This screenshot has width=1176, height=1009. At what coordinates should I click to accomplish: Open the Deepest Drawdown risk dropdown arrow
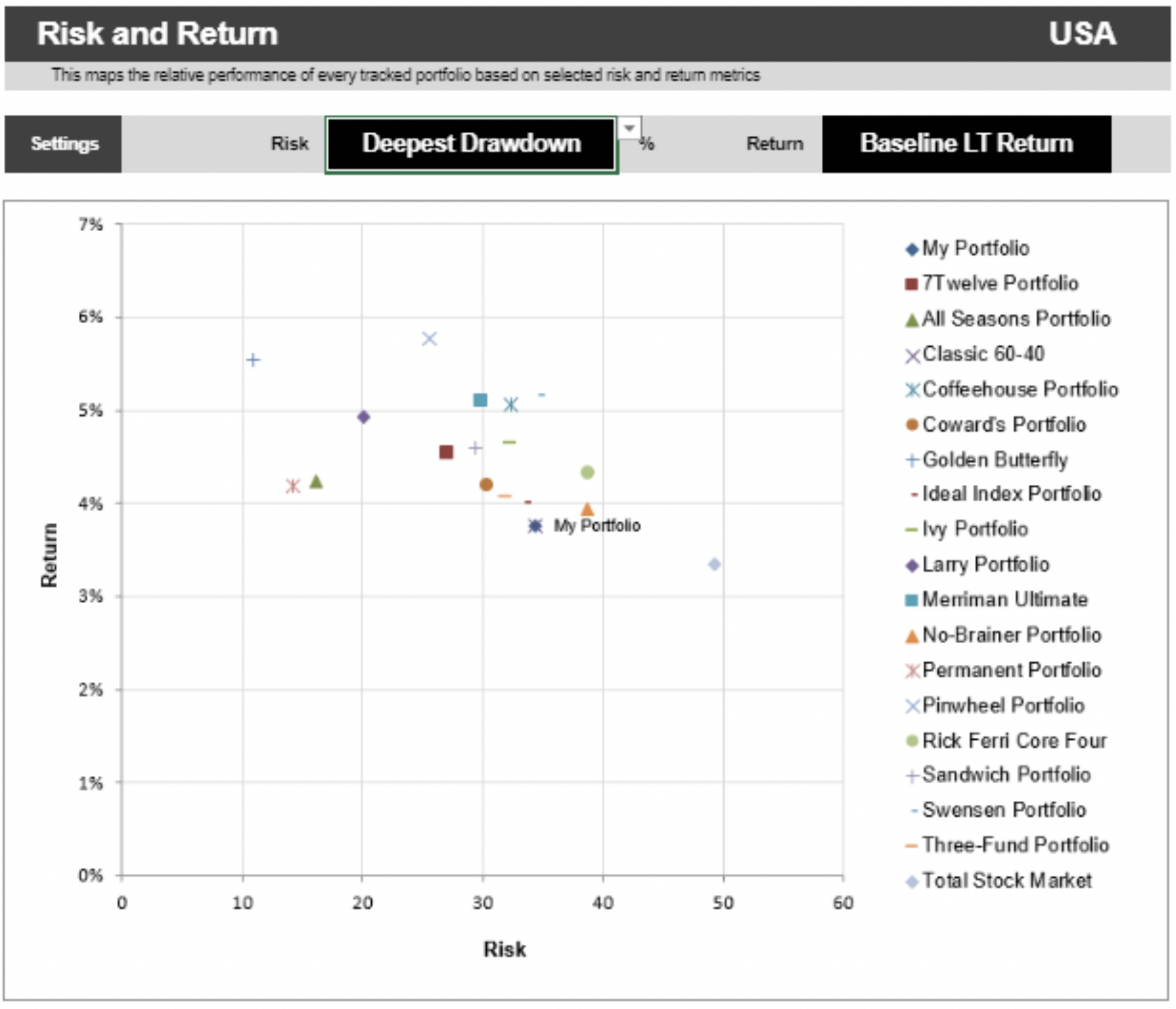629,128
